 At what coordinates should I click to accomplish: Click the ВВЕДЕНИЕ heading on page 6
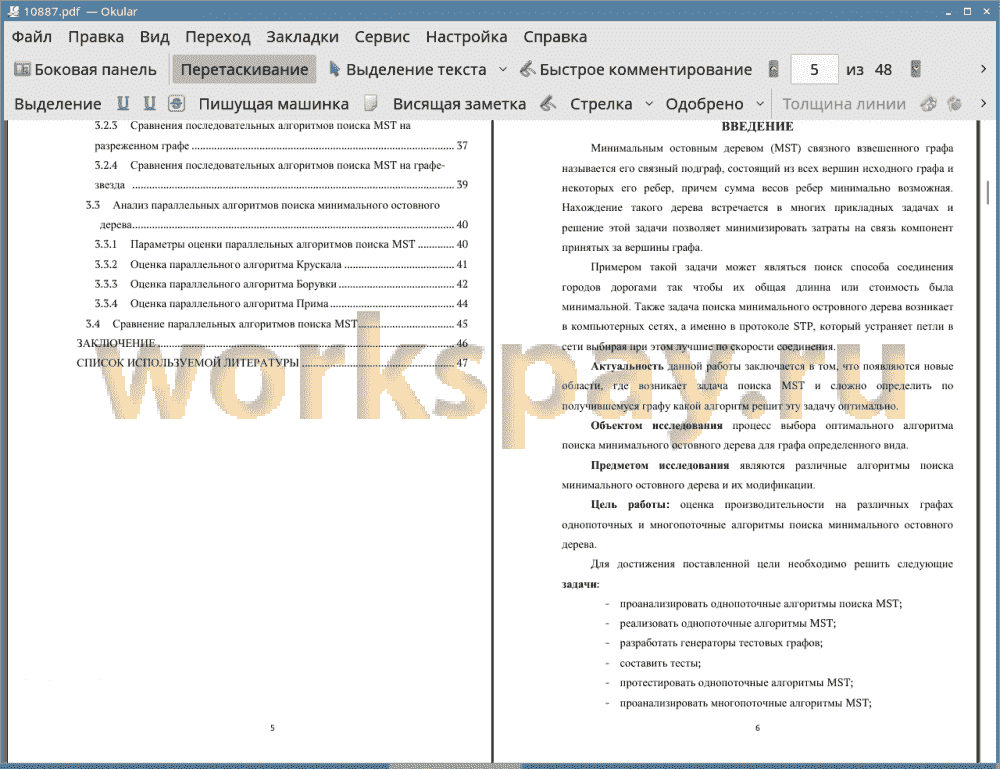tap(757, 126)
